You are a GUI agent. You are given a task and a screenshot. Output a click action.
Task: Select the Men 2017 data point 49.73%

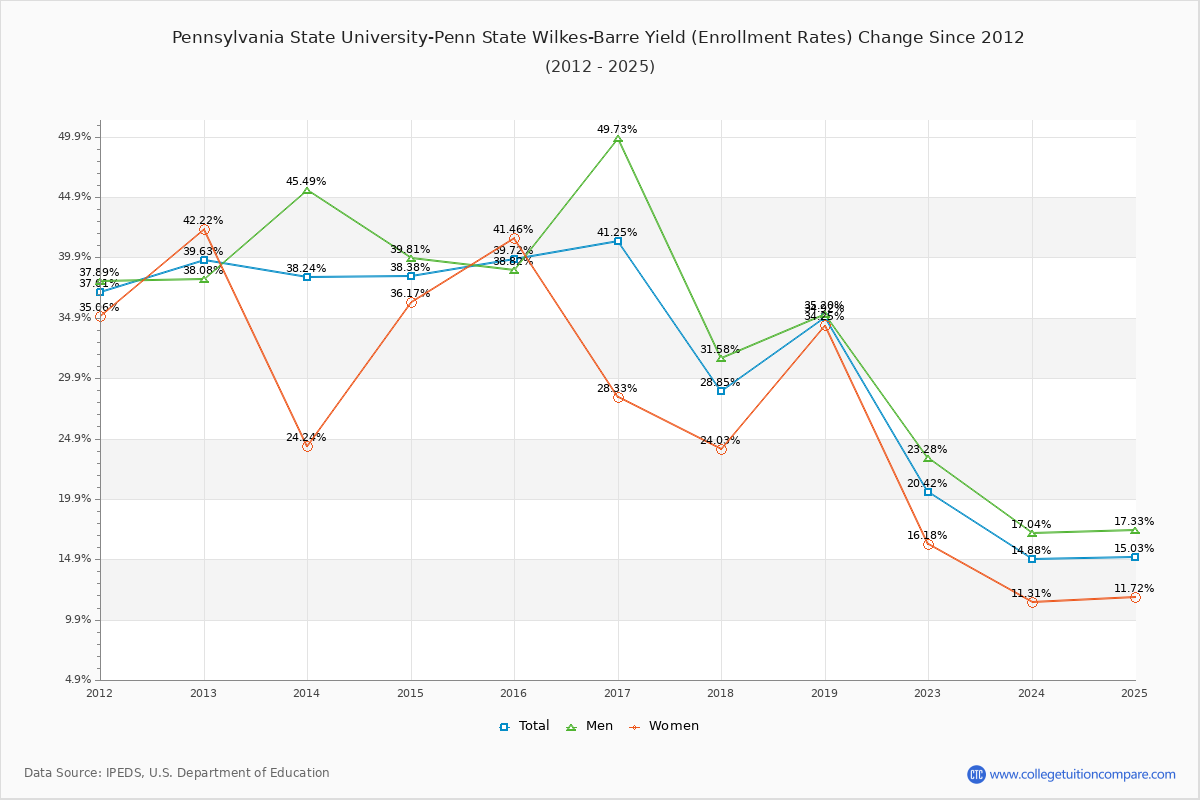point(618,138)
